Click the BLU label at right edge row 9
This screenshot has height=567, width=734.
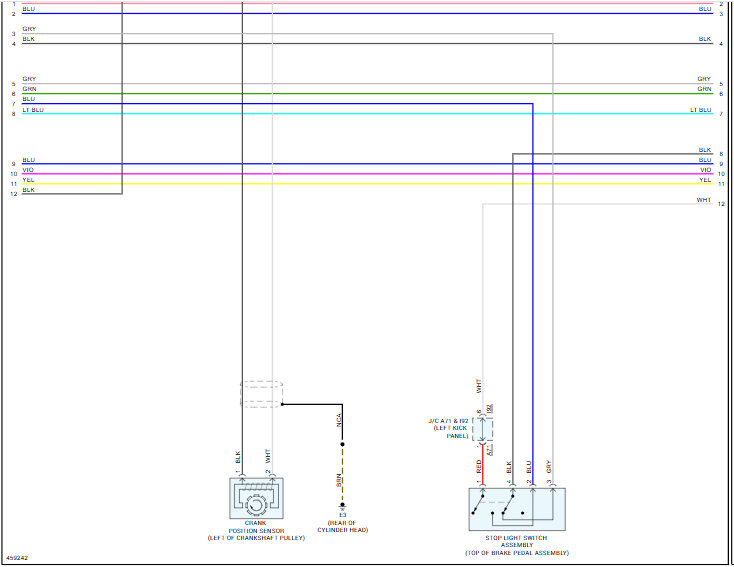[705, 160]
